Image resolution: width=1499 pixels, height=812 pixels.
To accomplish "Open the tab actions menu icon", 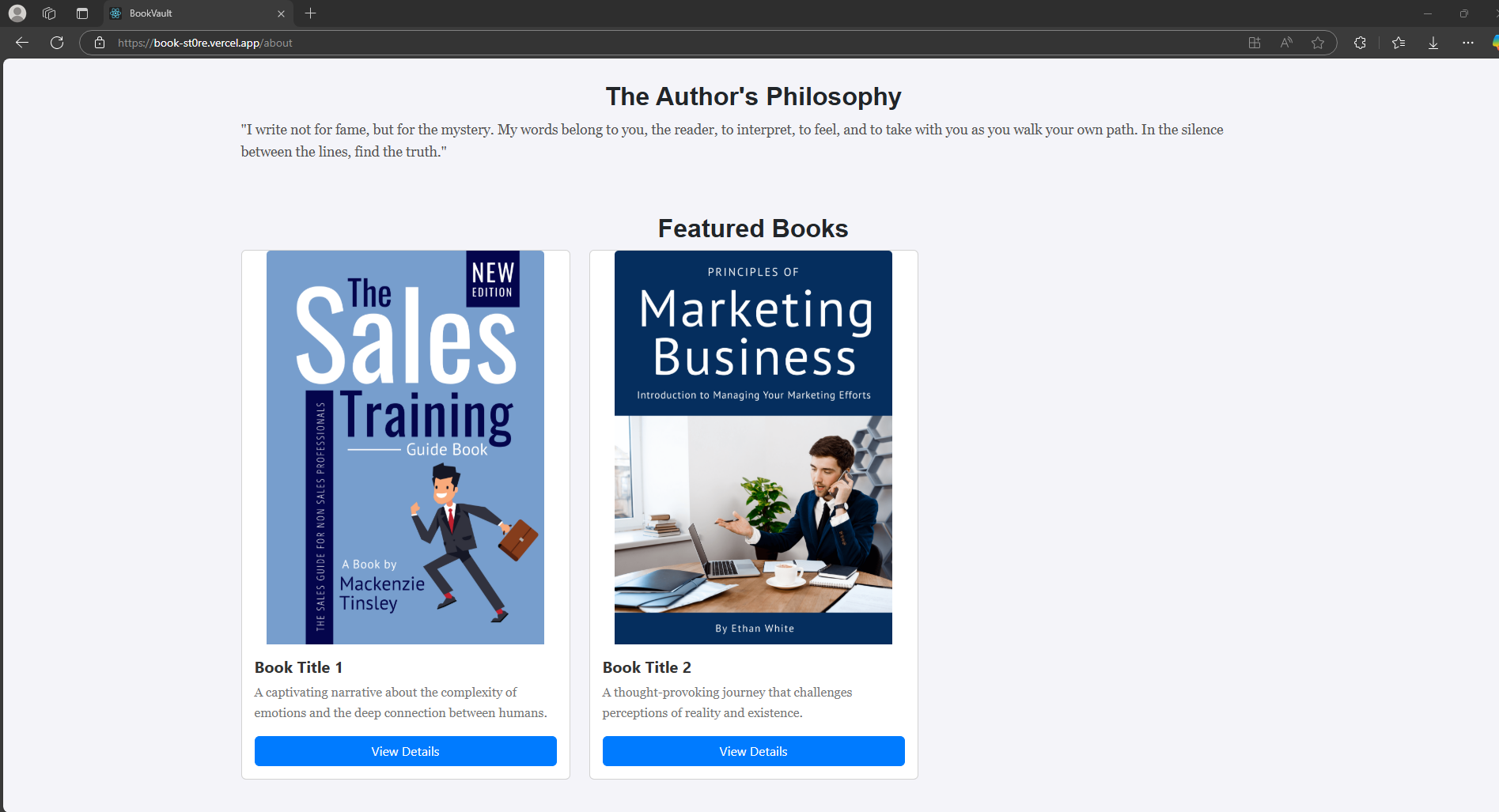I will [82, 13].
